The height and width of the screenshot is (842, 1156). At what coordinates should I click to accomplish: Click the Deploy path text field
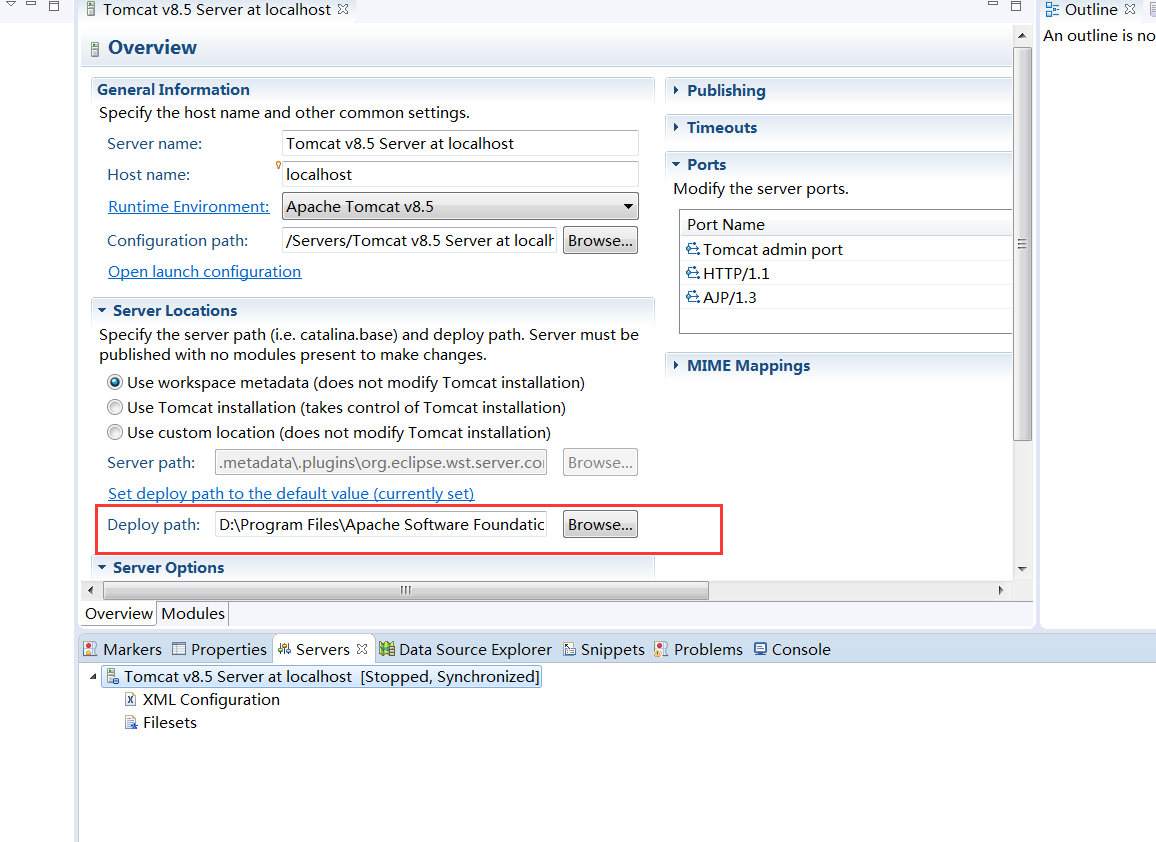coord(381,524)
